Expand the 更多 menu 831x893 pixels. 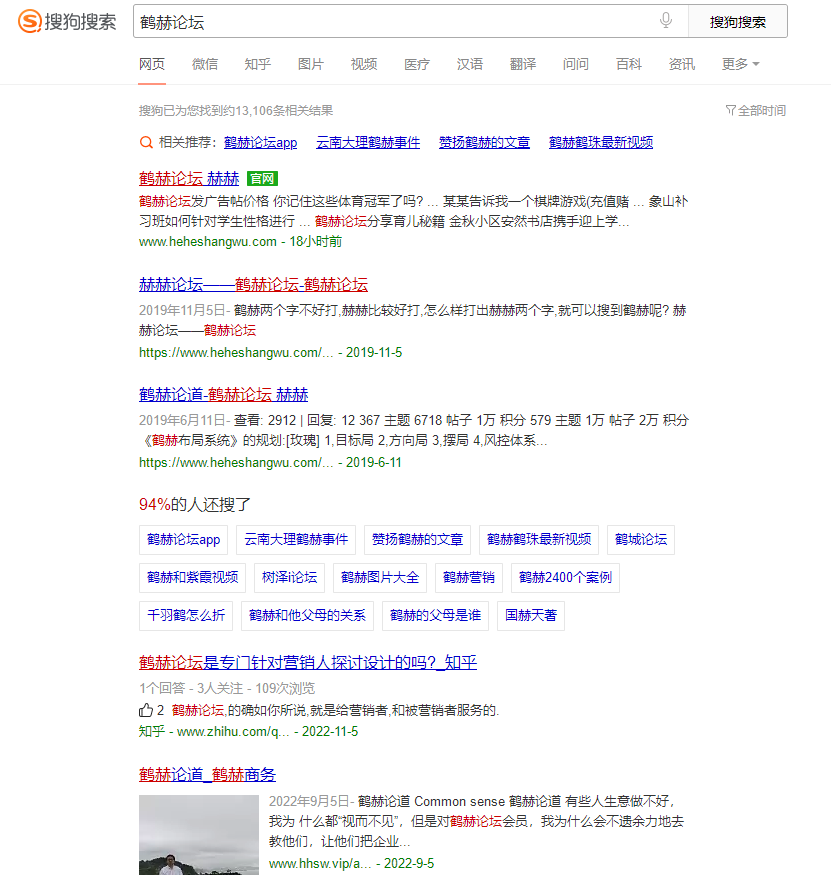tap(740, 64)
